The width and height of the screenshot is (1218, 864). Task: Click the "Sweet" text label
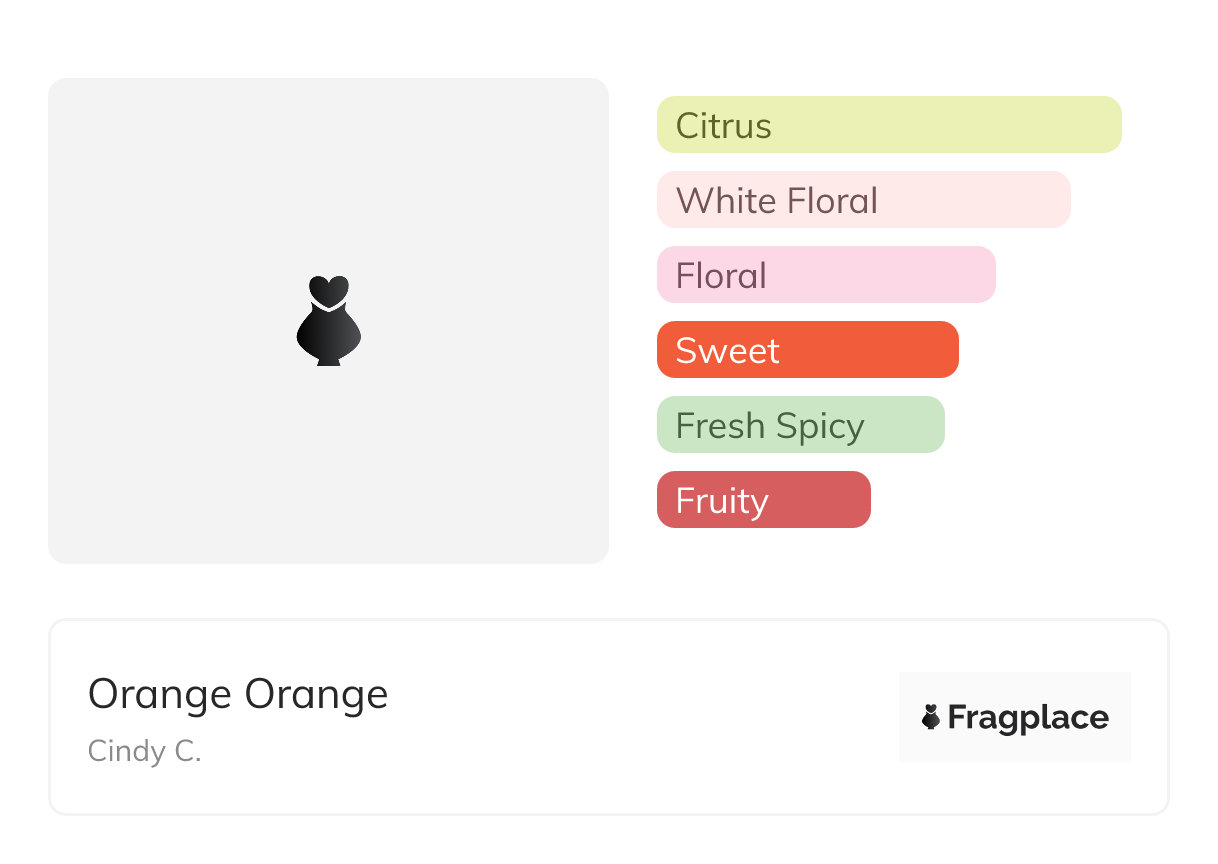[x=728, y=351]
